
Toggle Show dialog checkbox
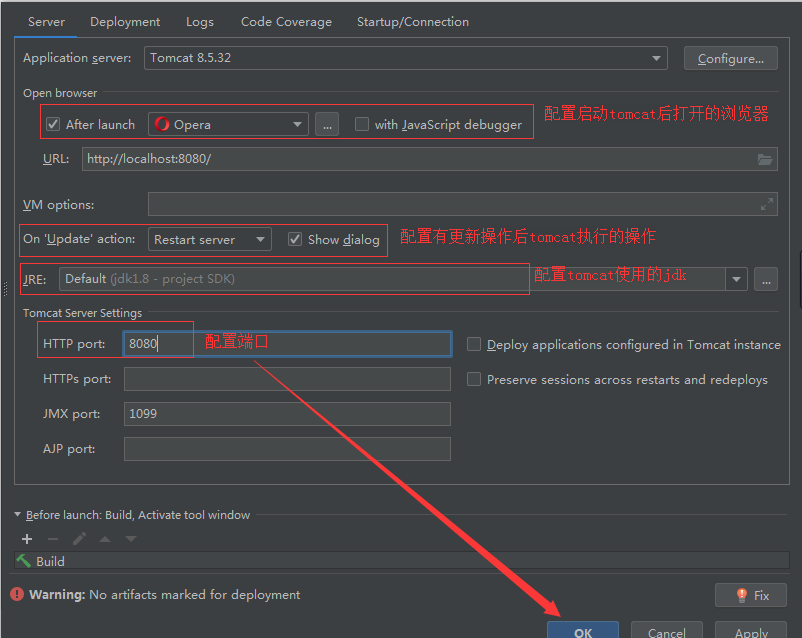coord(295,239)
